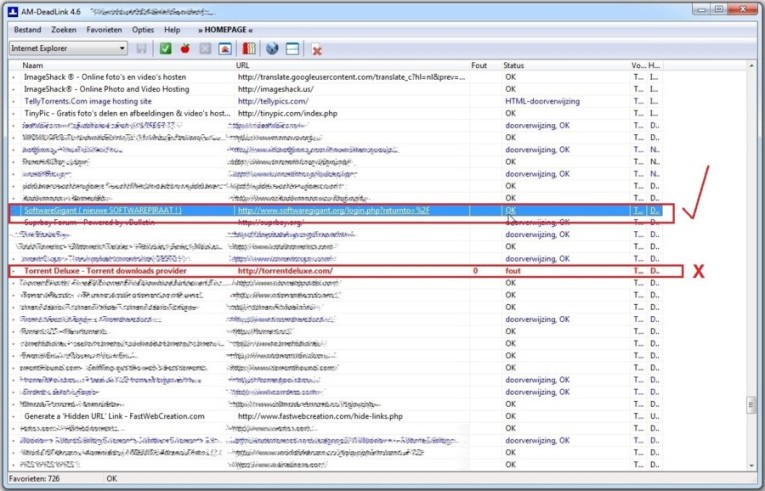Viewport: 765px width, 491px height.
Task: Click the picture/thumbnail toolbar icon
Action: (225, 48)
